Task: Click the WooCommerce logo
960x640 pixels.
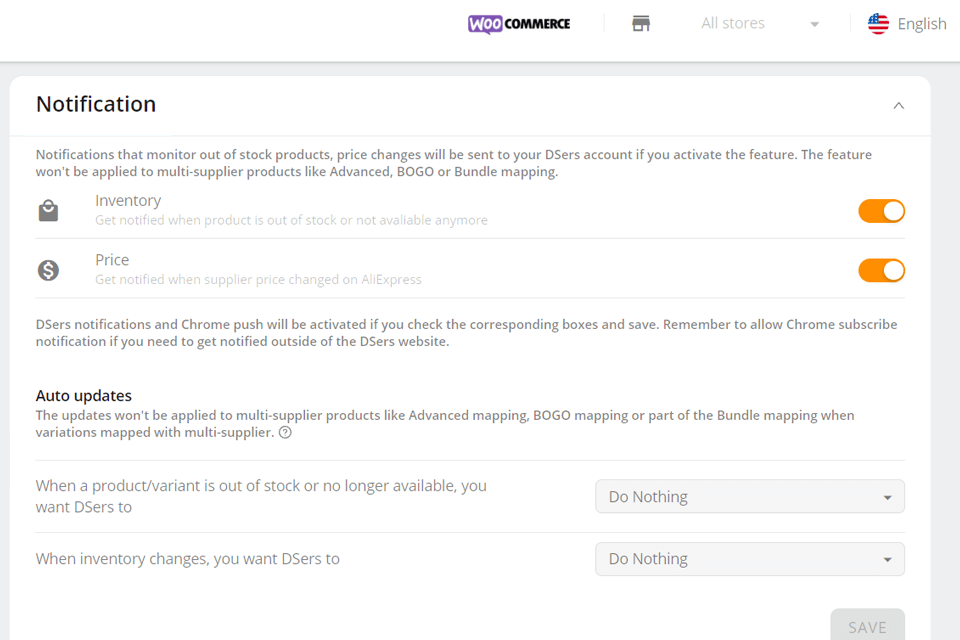Action: coord(519,24)
